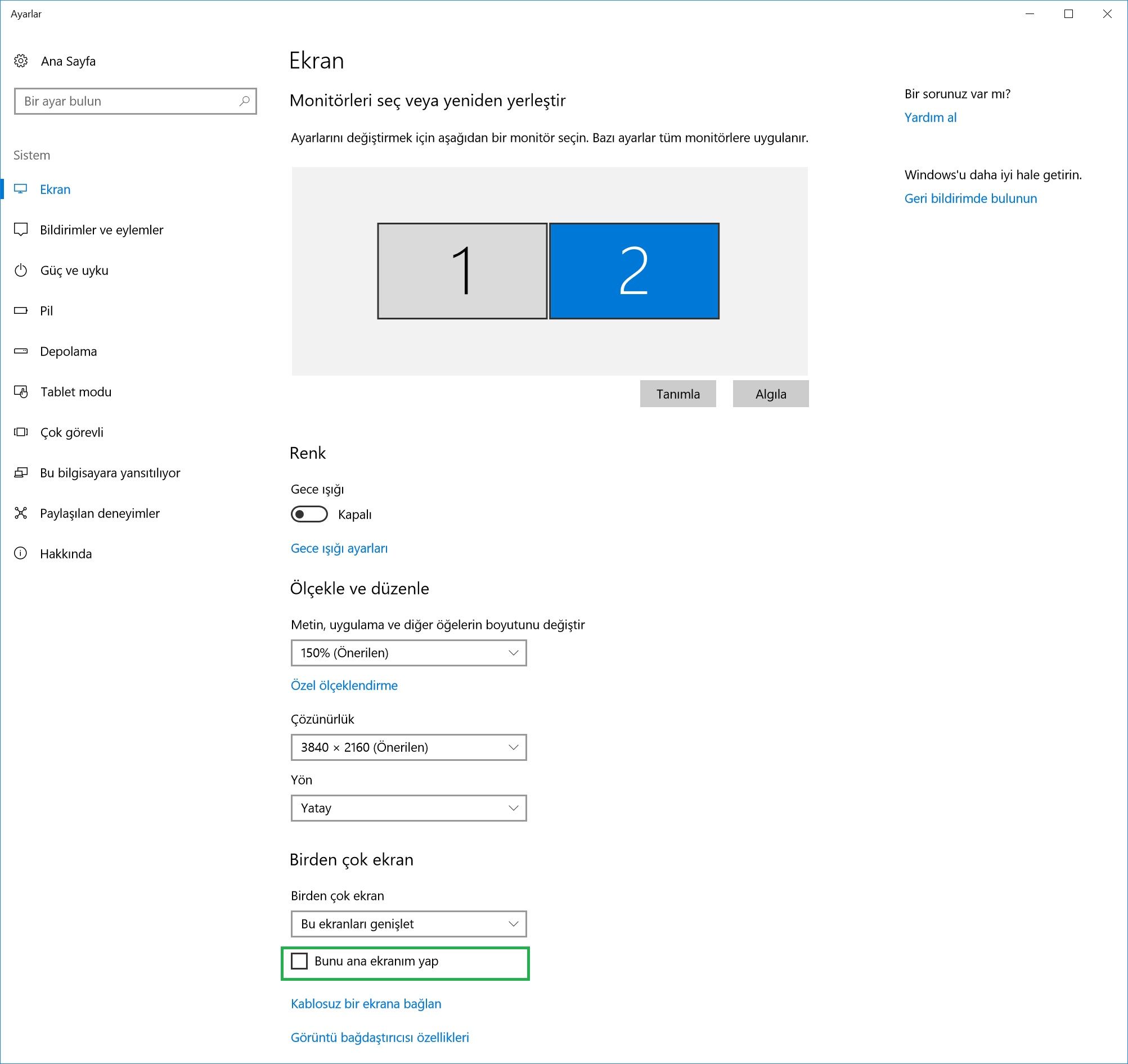This screenshot has width=1128, height=1064.
Task: Click the Paylaşılan deneyimler icon
Action: point(21,513)
